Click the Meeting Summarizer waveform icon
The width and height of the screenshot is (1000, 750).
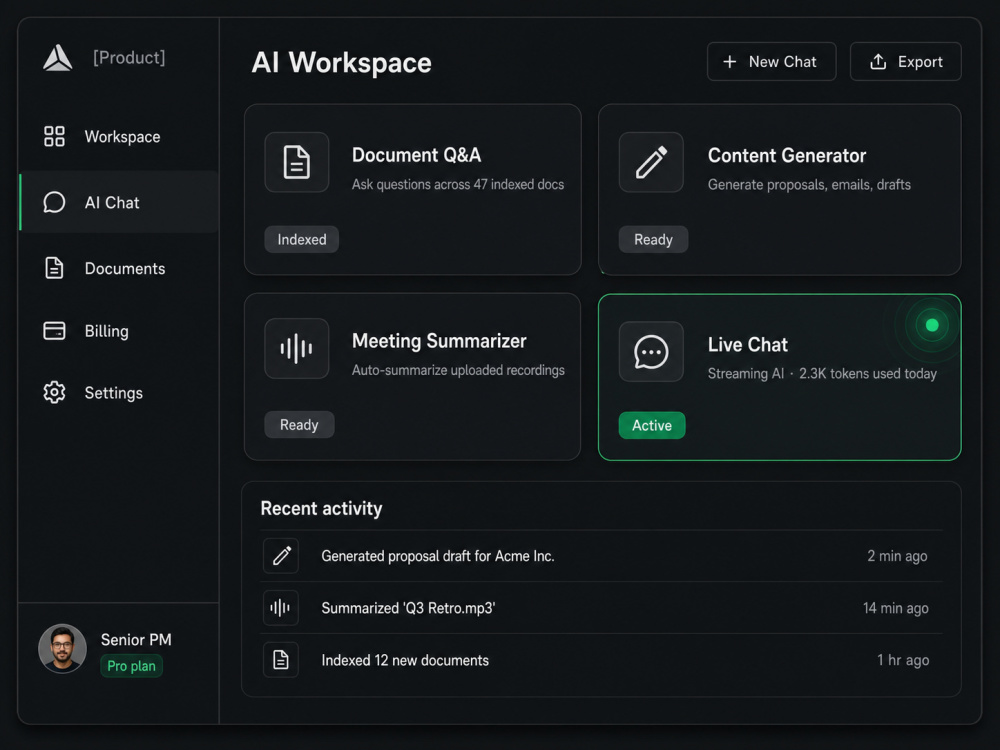(x=297, y=348)
